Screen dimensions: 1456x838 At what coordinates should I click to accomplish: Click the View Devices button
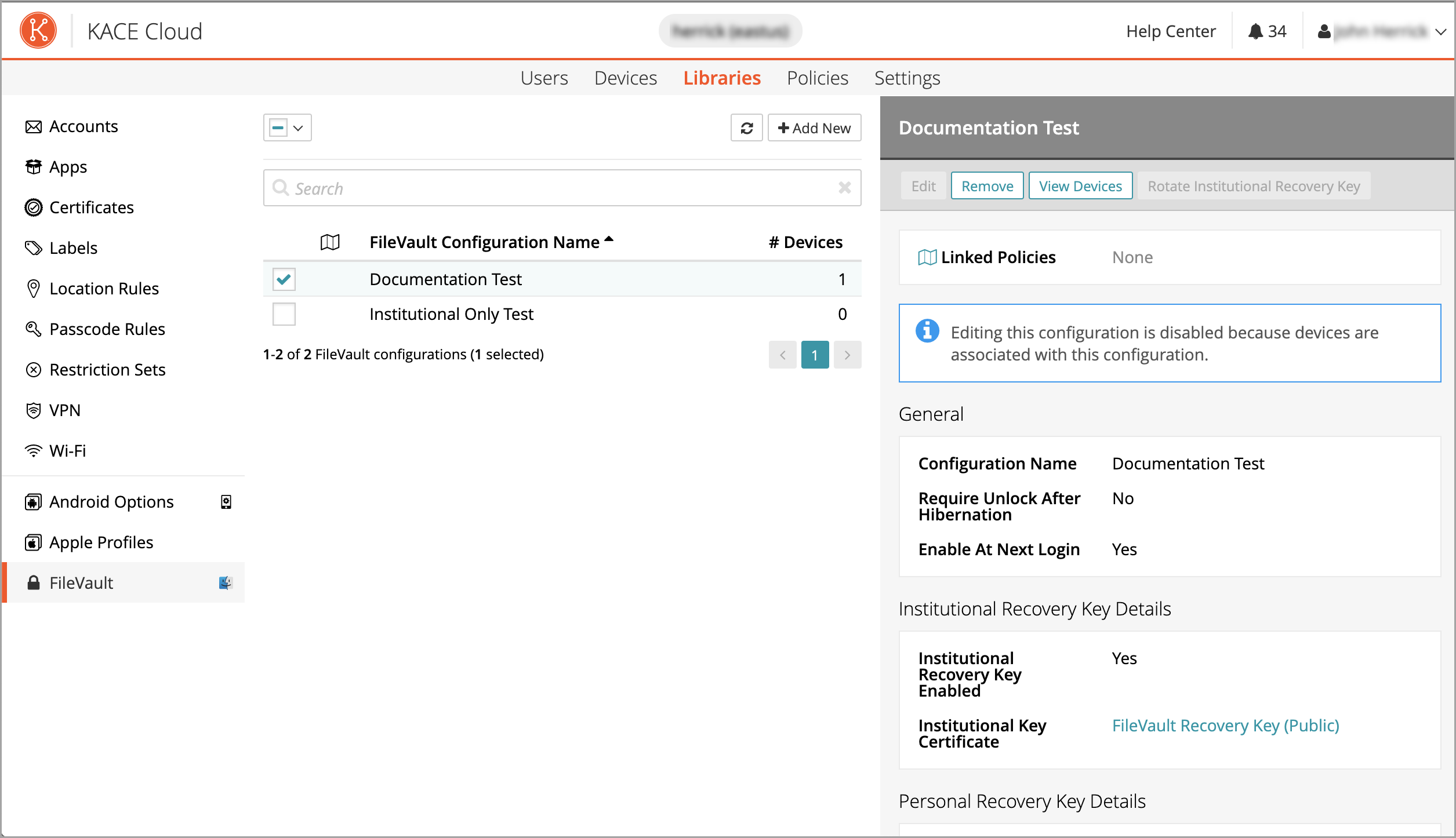1080,186
